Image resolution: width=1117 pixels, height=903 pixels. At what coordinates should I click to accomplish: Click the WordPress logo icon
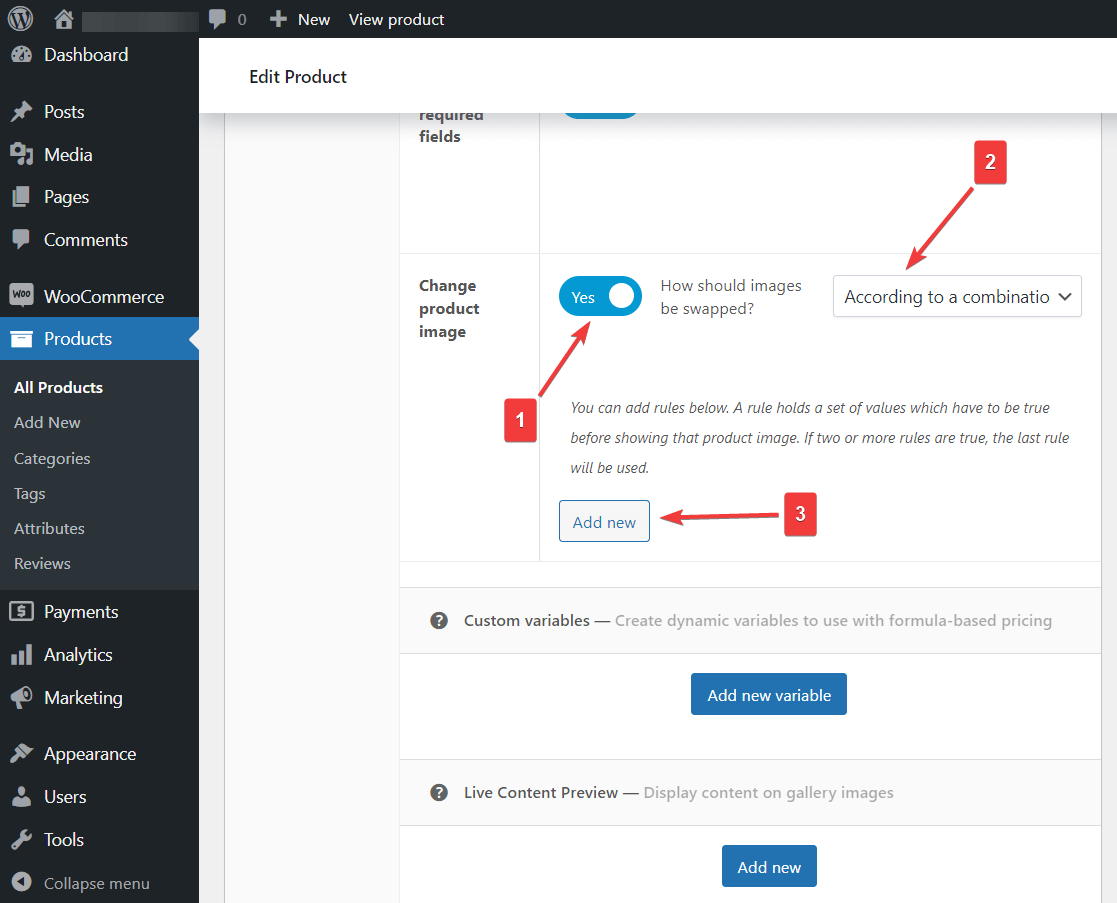pyautogui.click(x=20, y=19)
